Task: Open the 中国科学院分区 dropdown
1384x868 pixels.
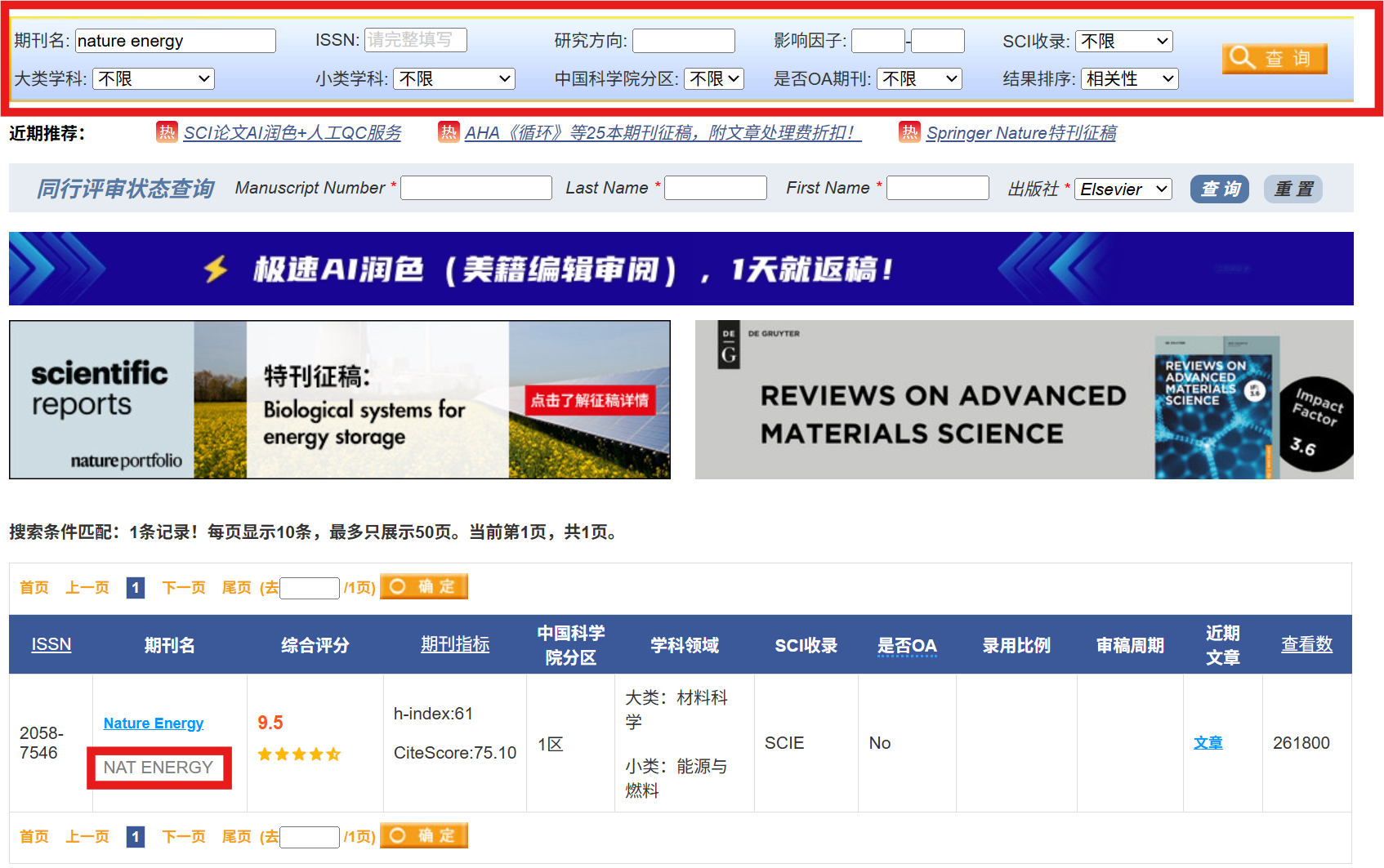Action: coord(714,79)
